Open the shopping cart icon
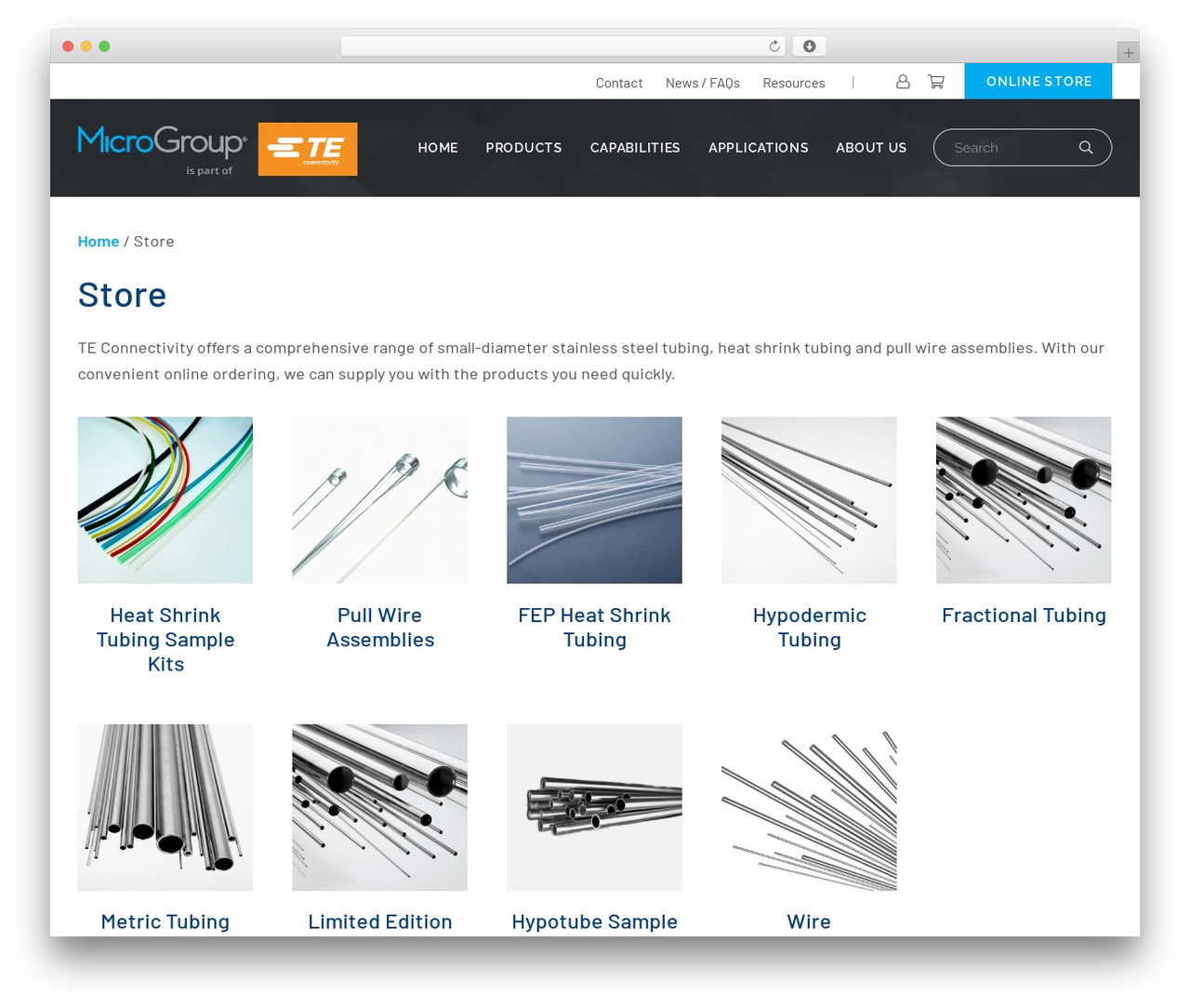 pyautogui.click(x=936, y=82)
